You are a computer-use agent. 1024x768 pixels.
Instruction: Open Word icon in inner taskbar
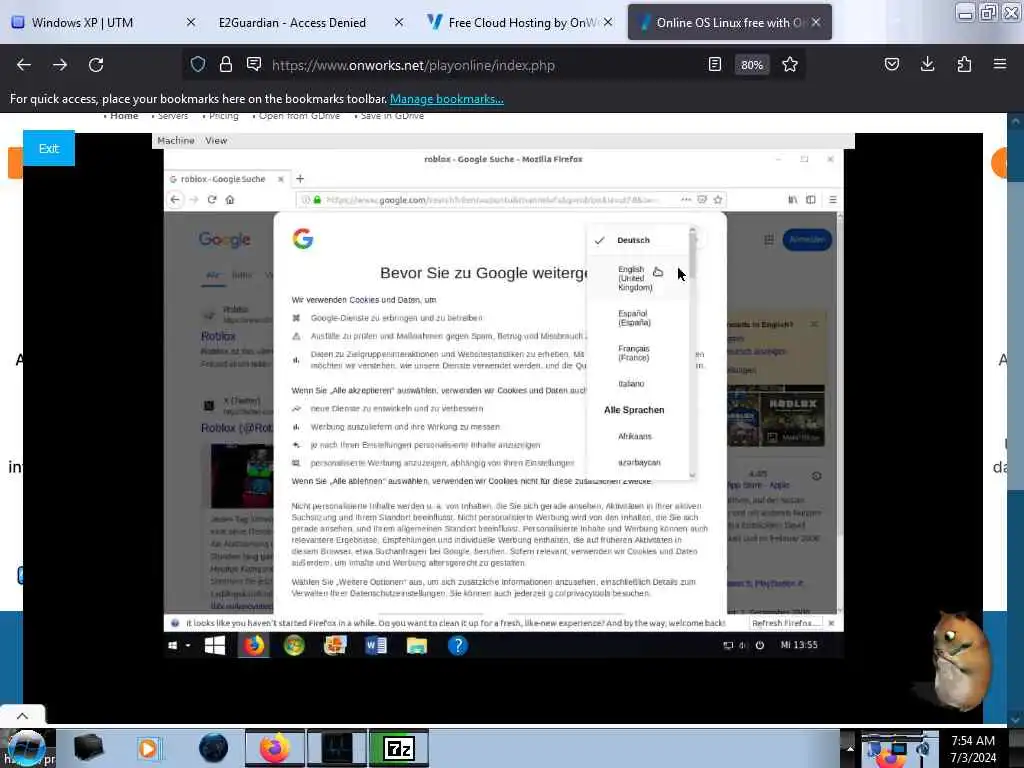(376, 645)
